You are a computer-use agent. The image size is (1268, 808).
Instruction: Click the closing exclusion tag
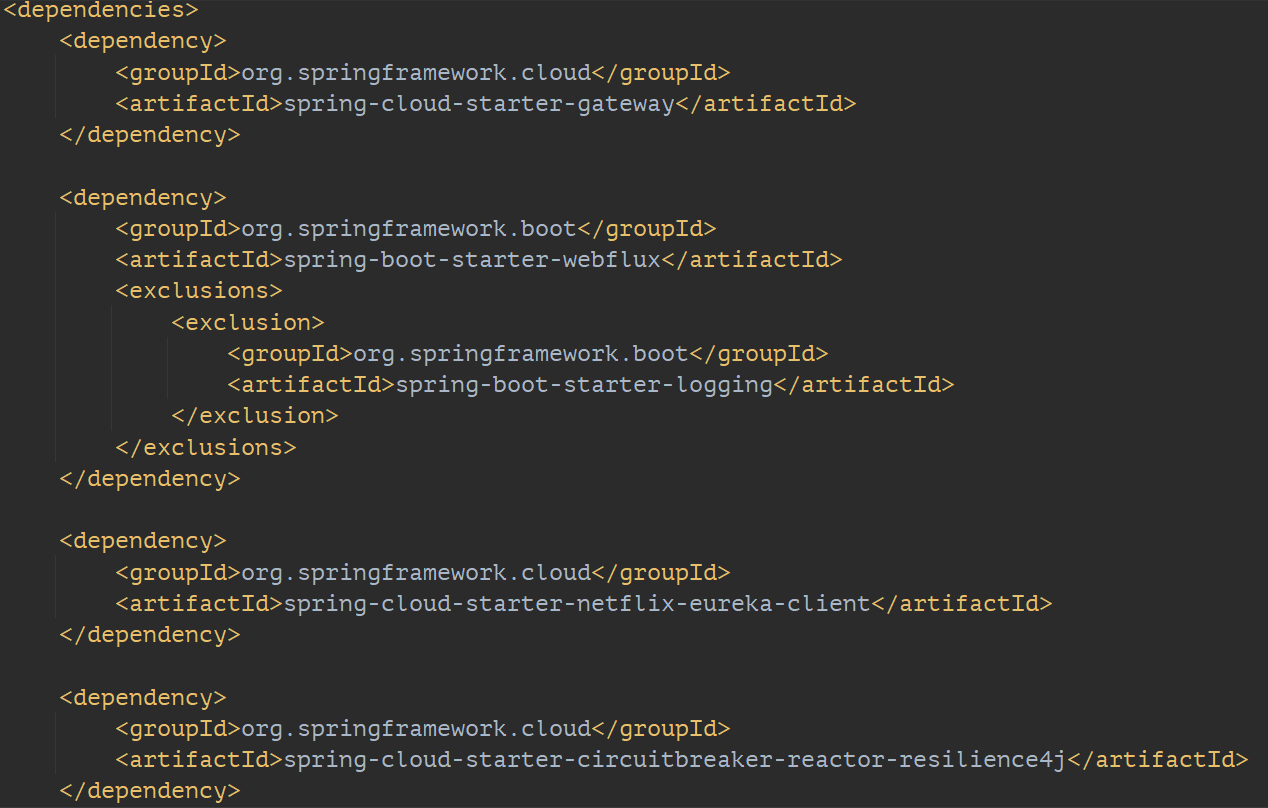coord(255,415)
